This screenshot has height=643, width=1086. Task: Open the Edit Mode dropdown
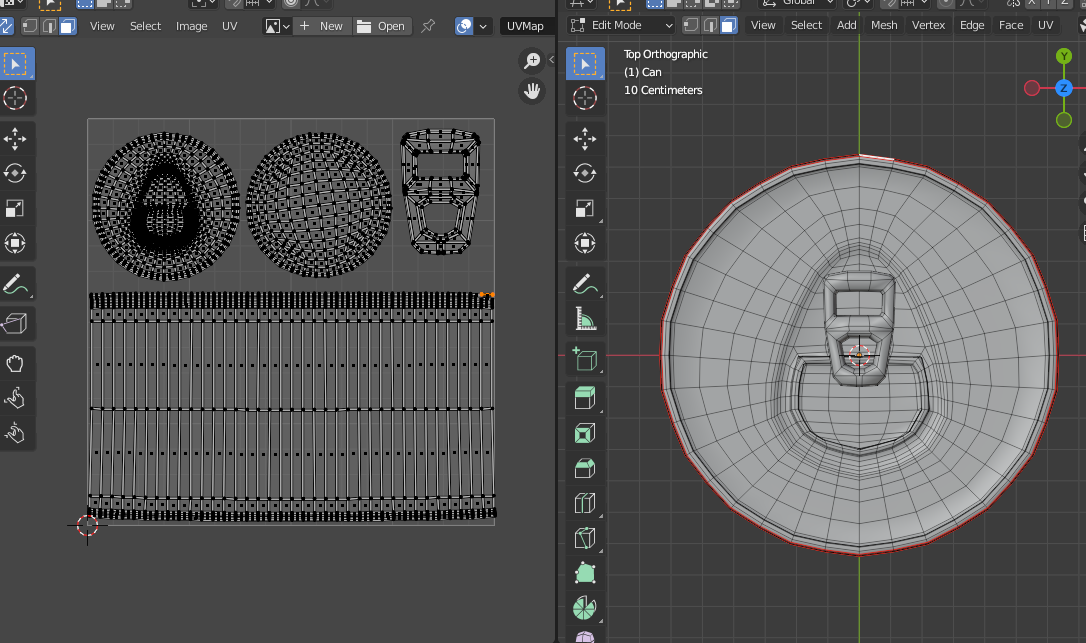point(621,25)
